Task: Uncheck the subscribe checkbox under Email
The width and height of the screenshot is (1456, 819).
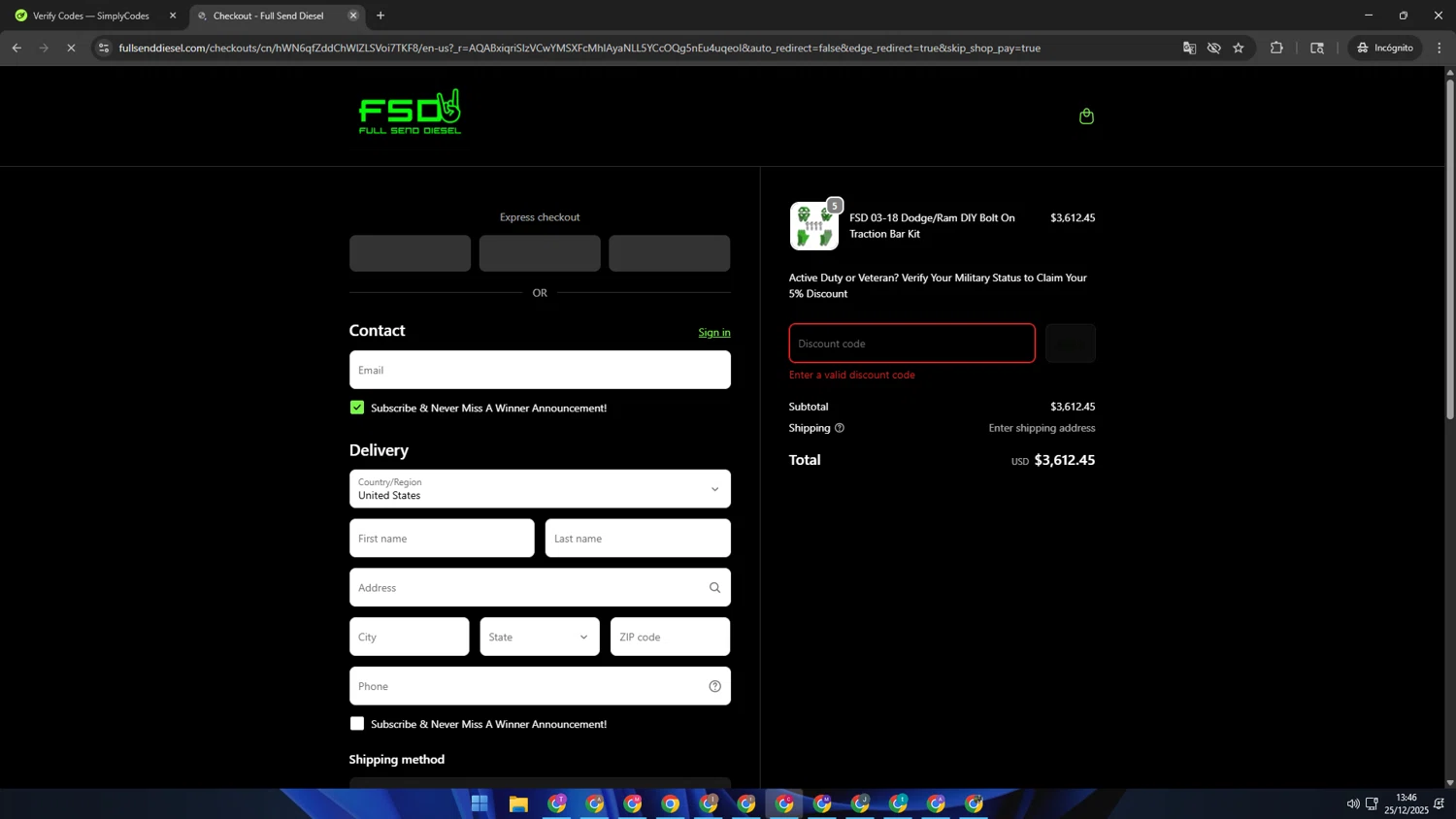Action: tap(357, 408)
